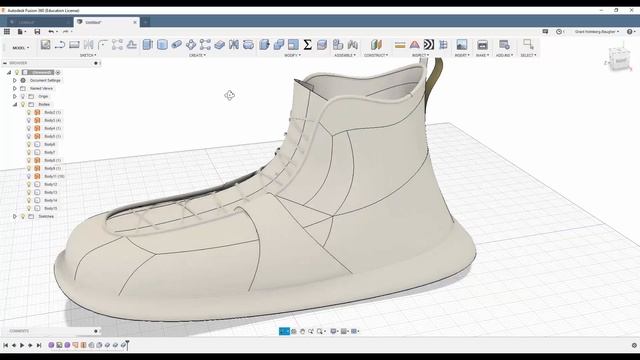Image resolution: width=640 pixels, height=360 pixels.
Task: Open the CONSTRUCT menu
Action: 376,55
